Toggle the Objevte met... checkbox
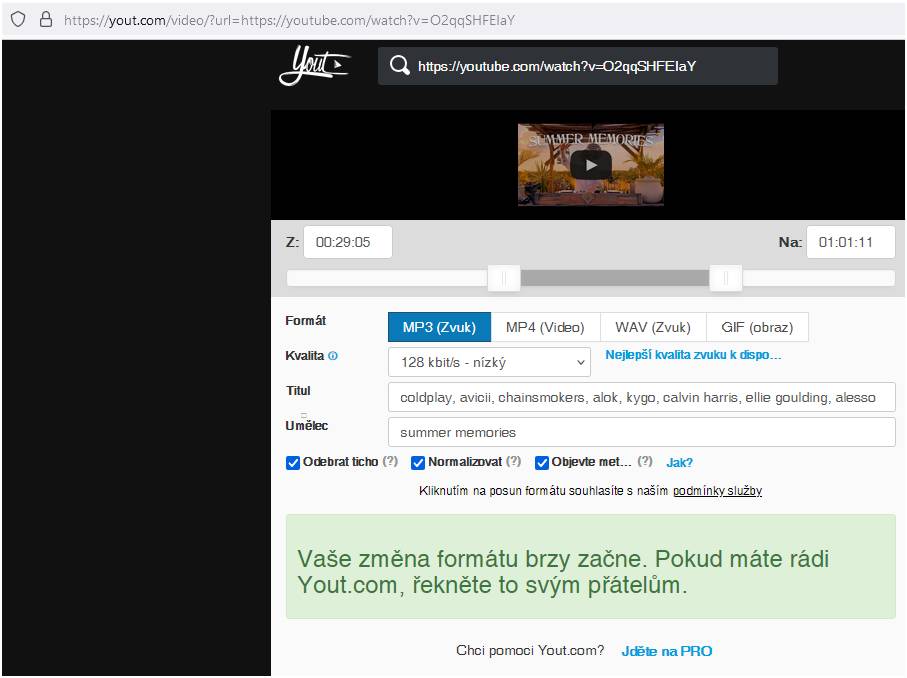 coord(542,463)
